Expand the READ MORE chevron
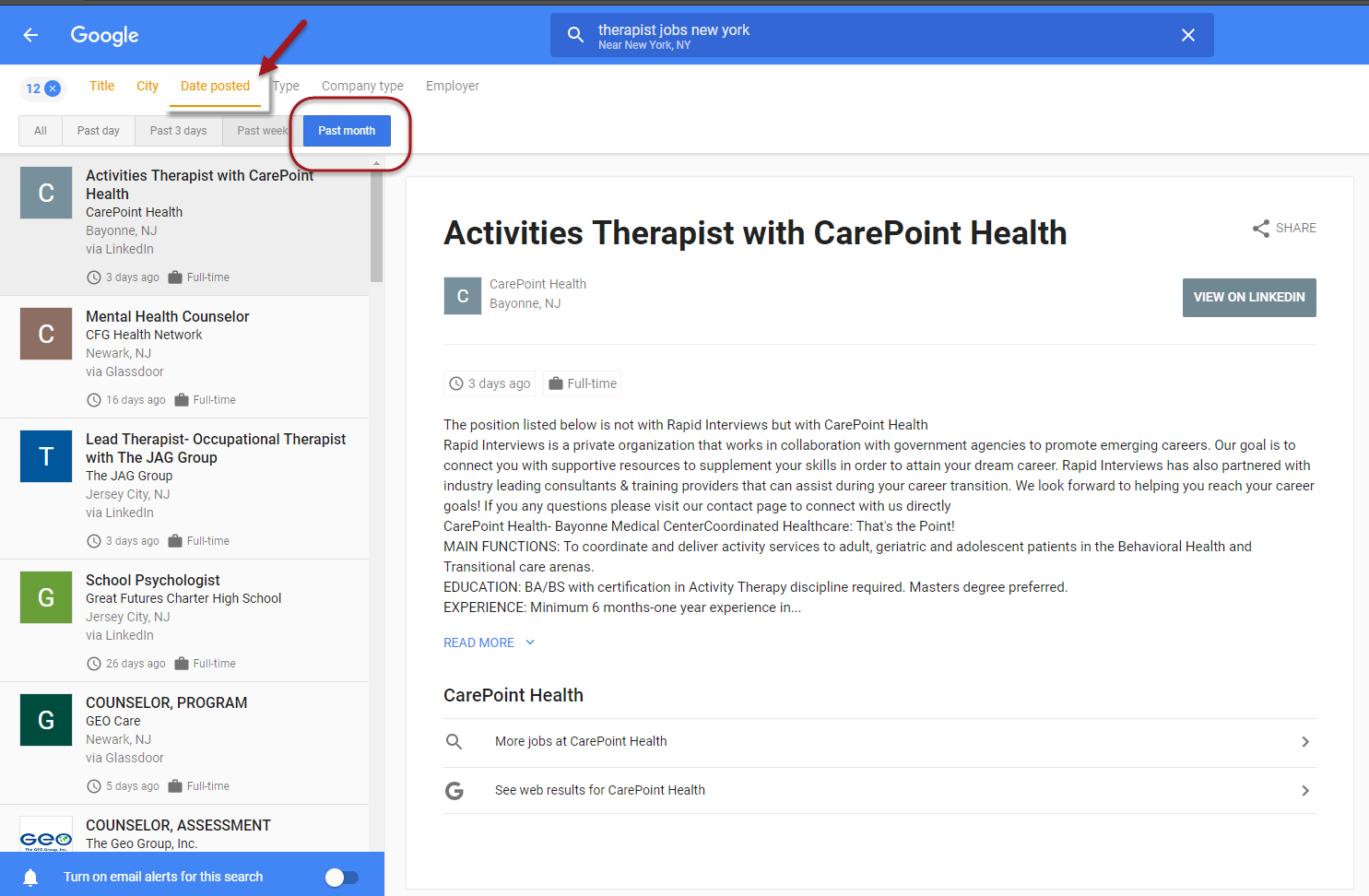Viewport: 1369px width, 896px height. click(530, 643)
